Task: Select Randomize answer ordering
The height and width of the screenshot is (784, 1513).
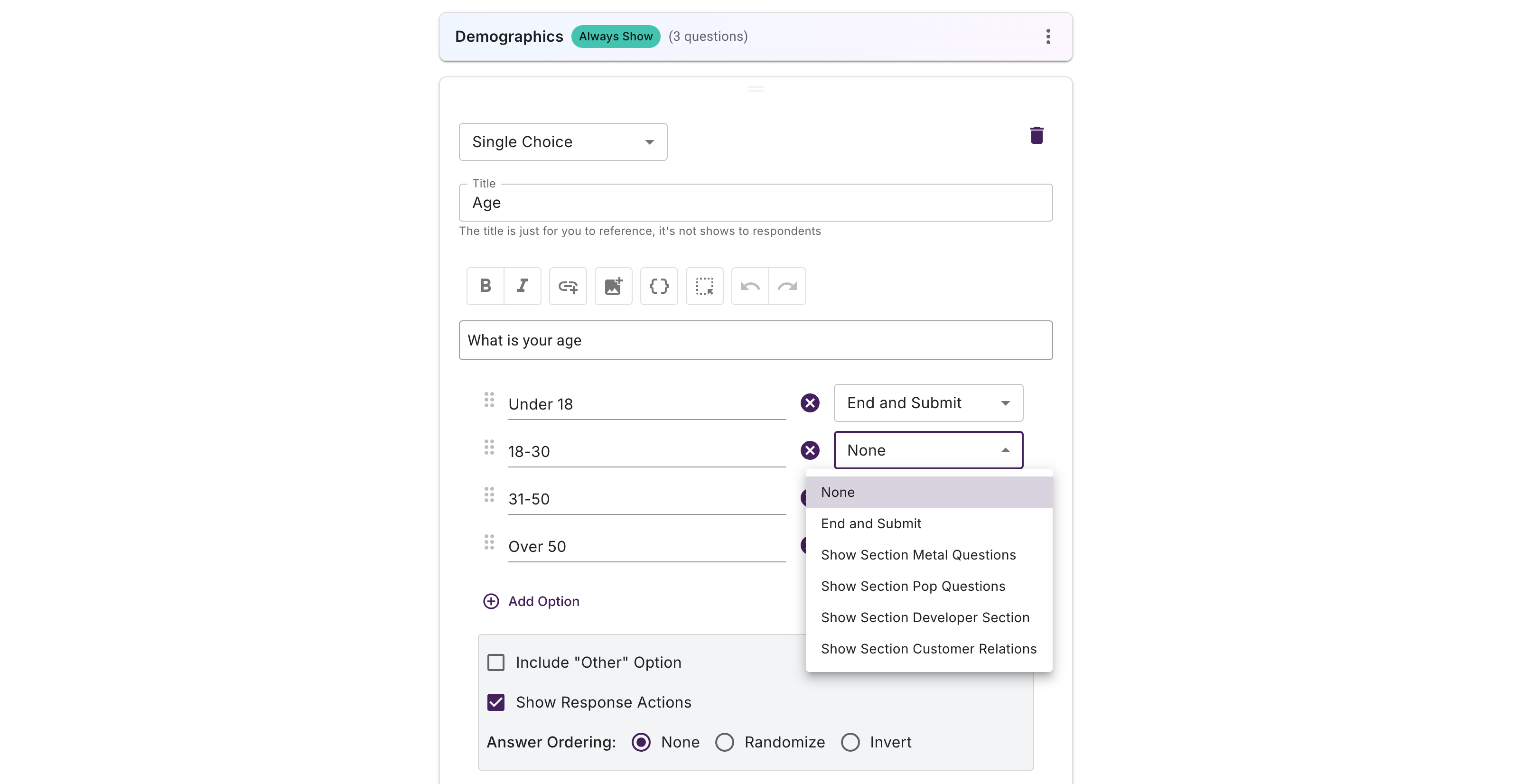Action: pyautogui.click(x=725, y=742)
